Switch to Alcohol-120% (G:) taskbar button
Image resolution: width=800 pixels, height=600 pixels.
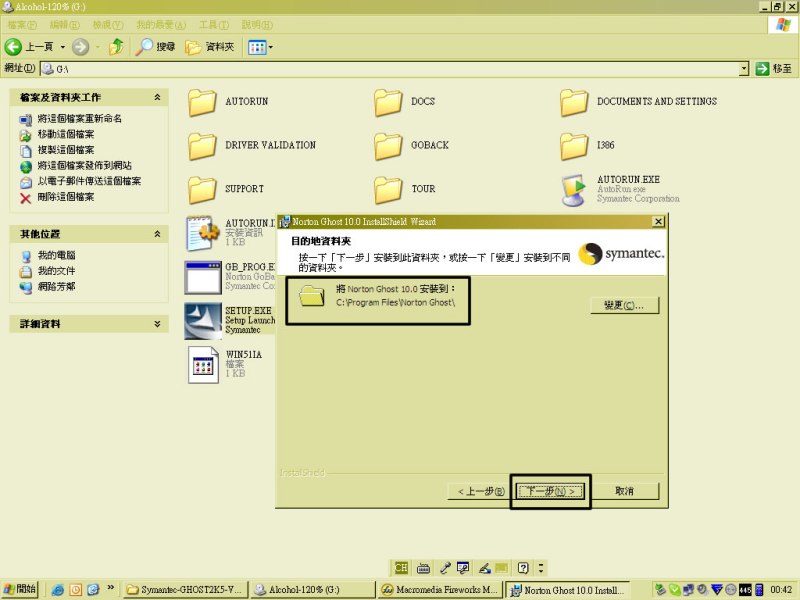point(313,589)
